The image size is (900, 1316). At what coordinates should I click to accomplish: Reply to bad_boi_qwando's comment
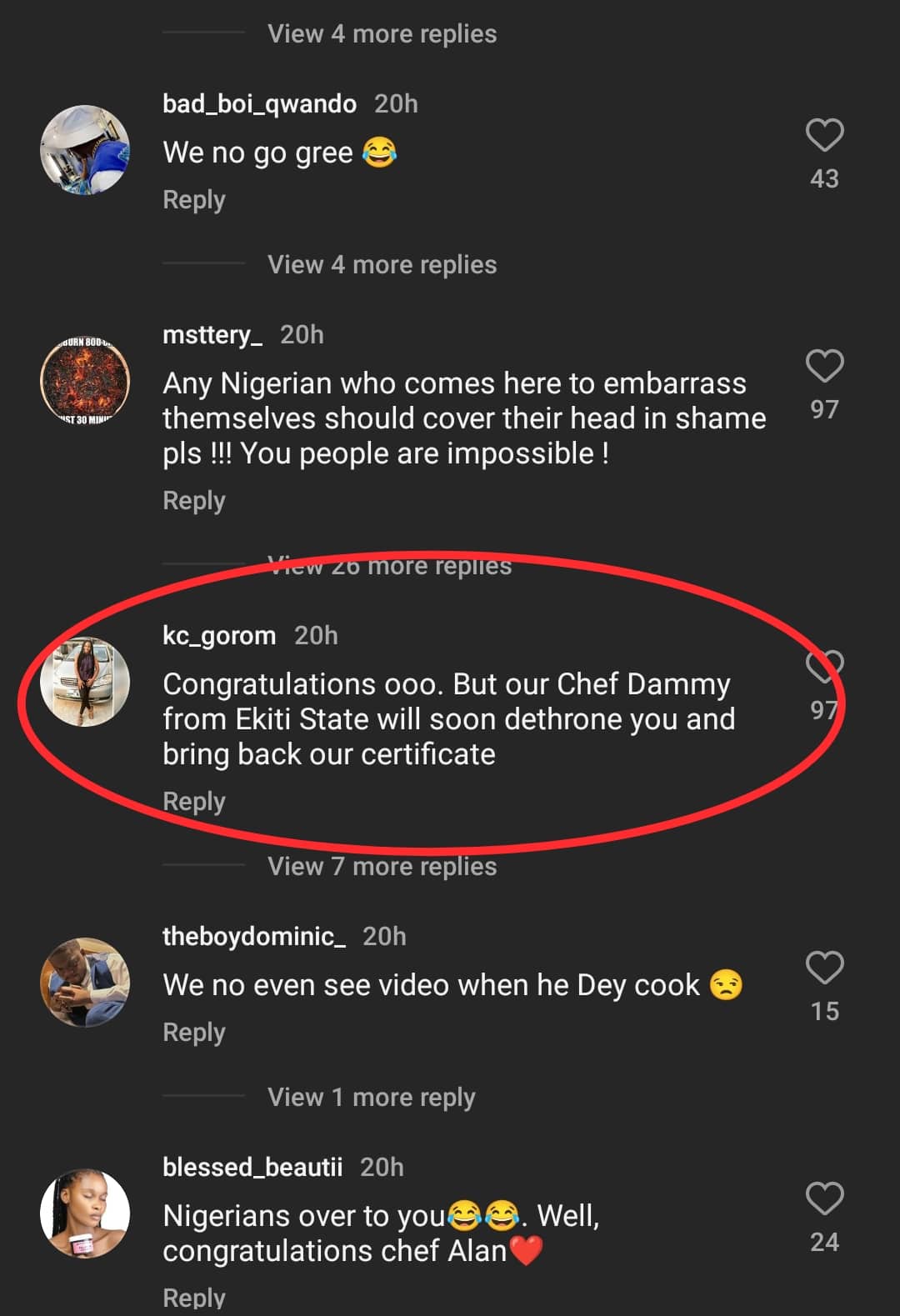[x=194, y=200]
